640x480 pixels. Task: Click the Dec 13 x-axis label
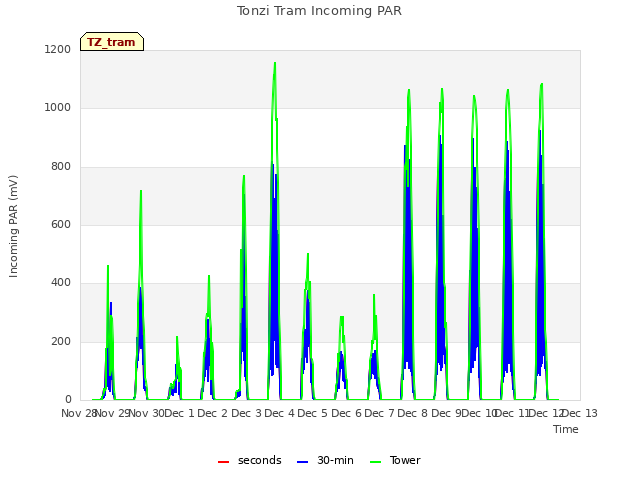tap(580, 413)
